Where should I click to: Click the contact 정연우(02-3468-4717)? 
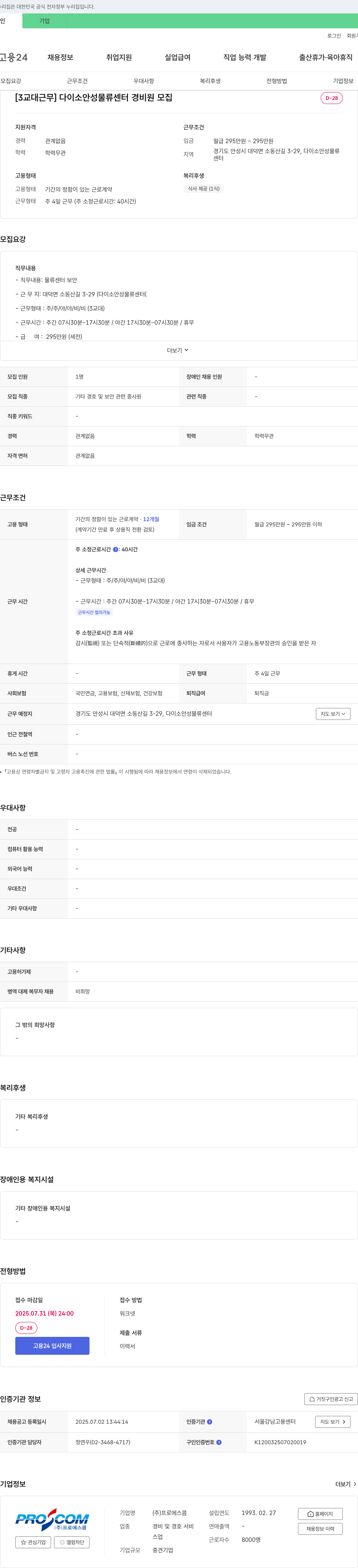[x=103, y=1442]
